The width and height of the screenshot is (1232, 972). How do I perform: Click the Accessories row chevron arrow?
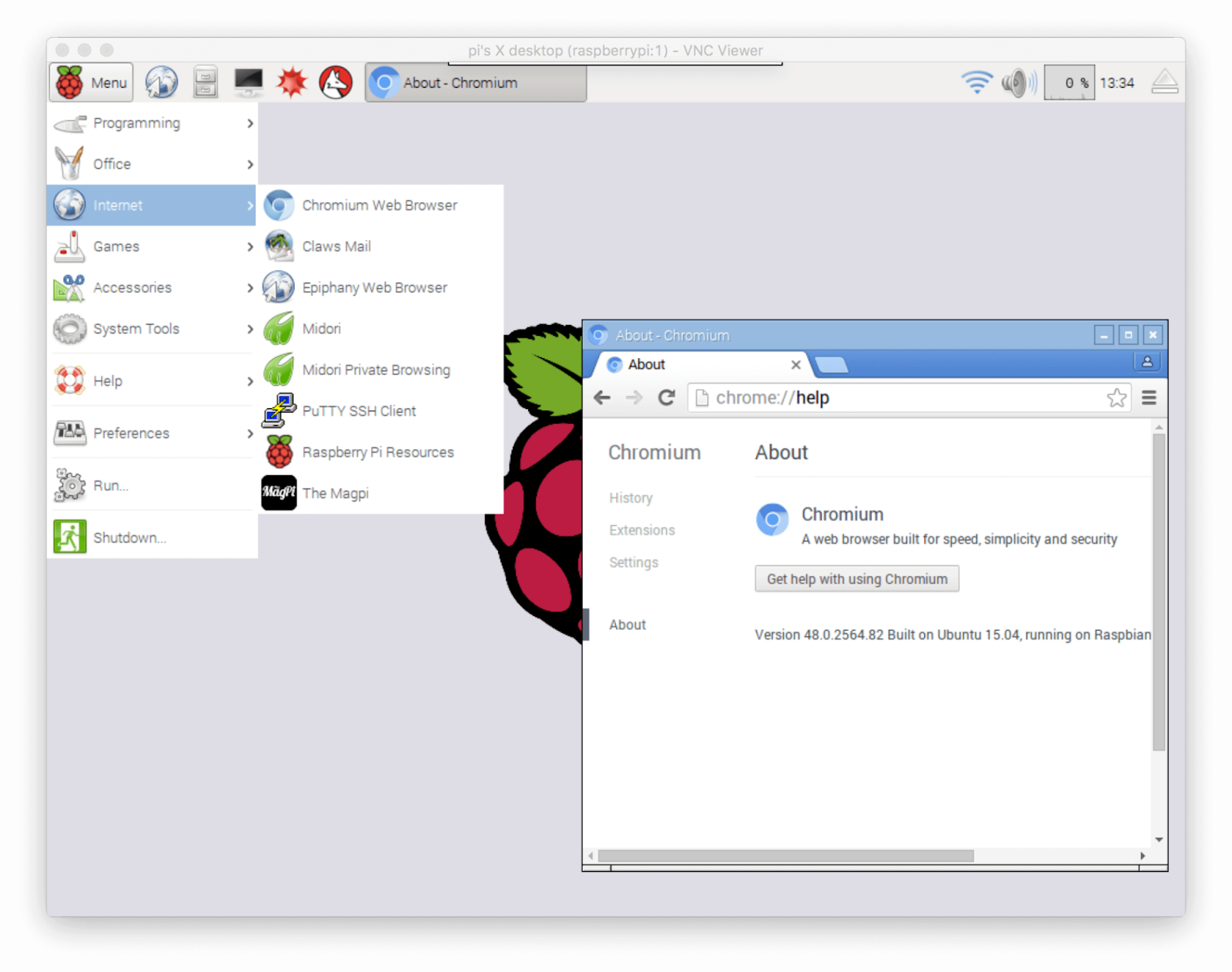pos(249,287)
